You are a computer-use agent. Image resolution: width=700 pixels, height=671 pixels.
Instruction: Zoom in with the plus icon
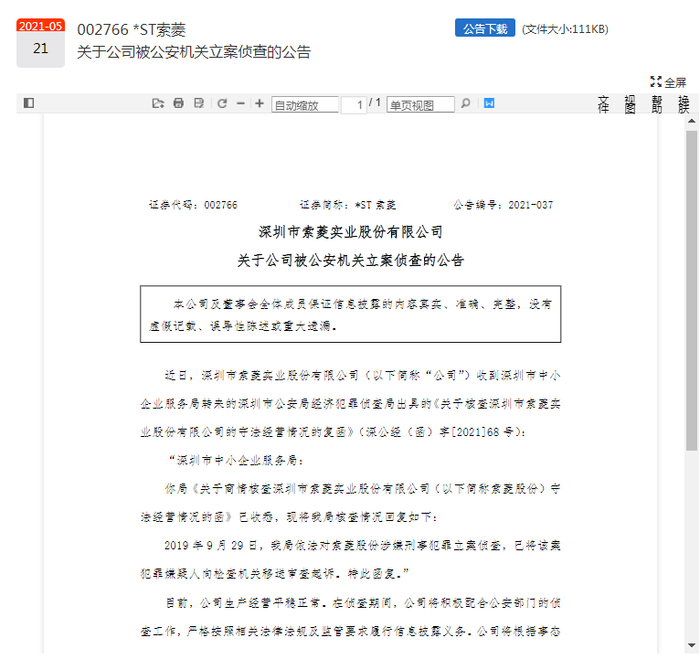point(259,104)
